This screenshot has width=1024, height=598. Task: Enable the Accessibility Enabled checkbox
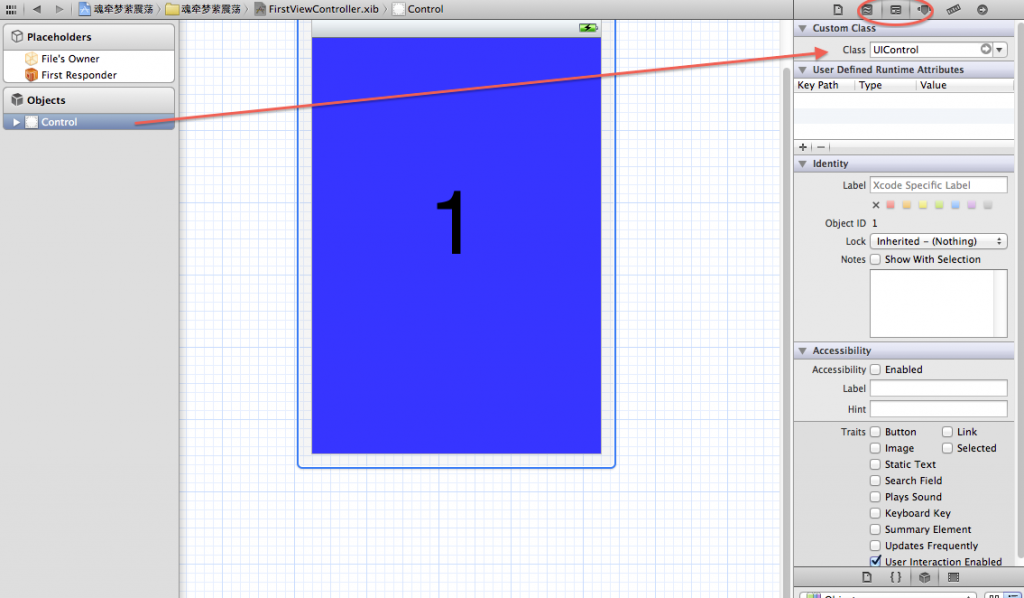pyautogui.click(x=875, y=370)
